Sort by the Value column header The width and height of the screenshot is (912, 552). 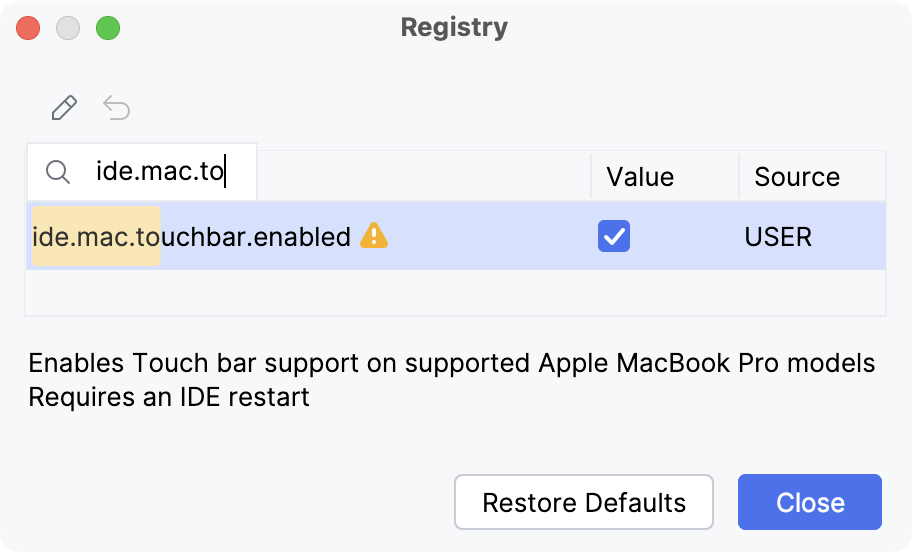pos(640,177)
